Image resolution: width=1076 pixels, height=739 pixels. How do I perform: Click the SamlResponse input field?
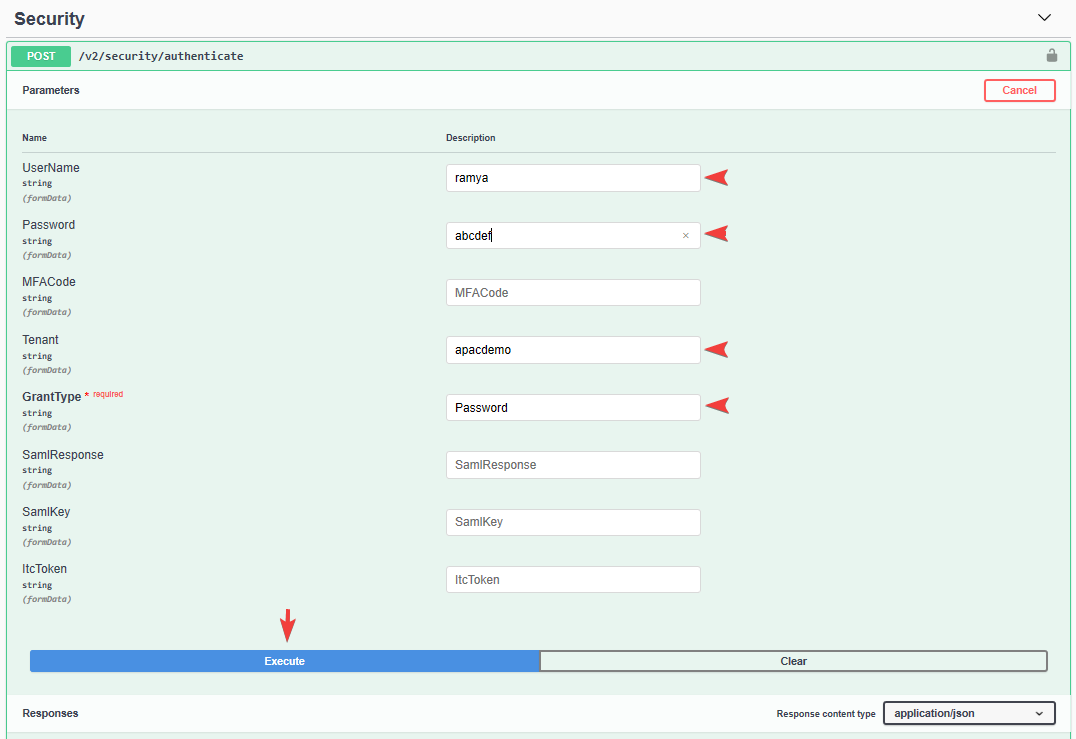pos(573,465)
